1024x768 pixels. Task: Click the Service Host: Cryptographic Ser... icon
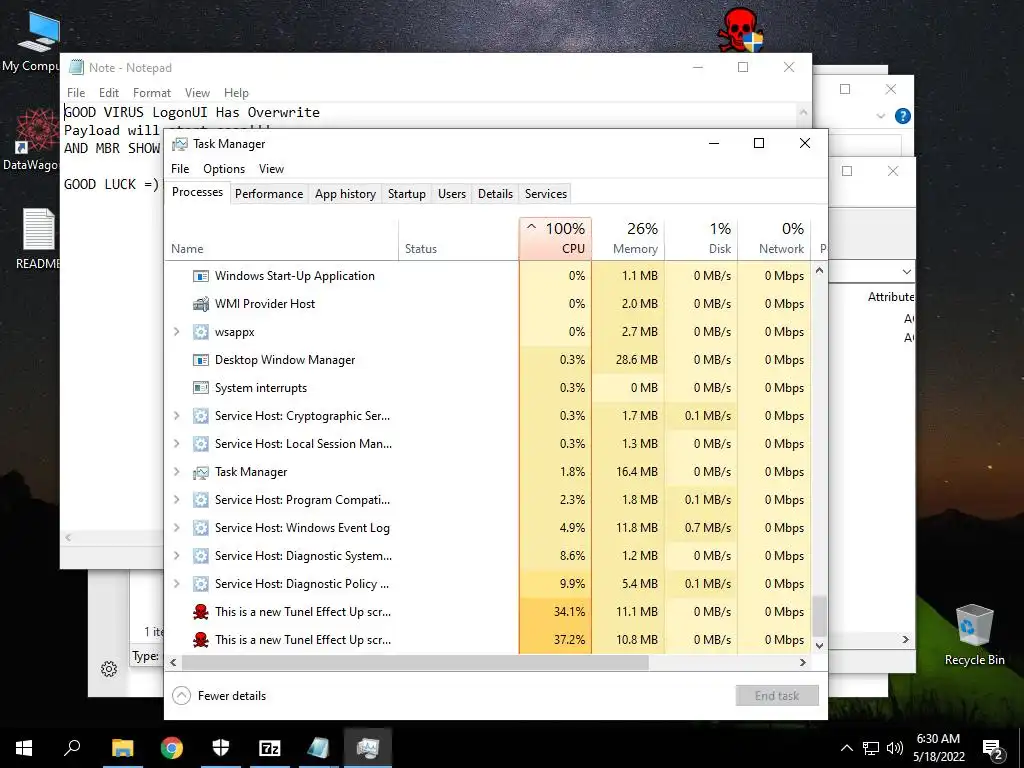click(x=200, y=416)
